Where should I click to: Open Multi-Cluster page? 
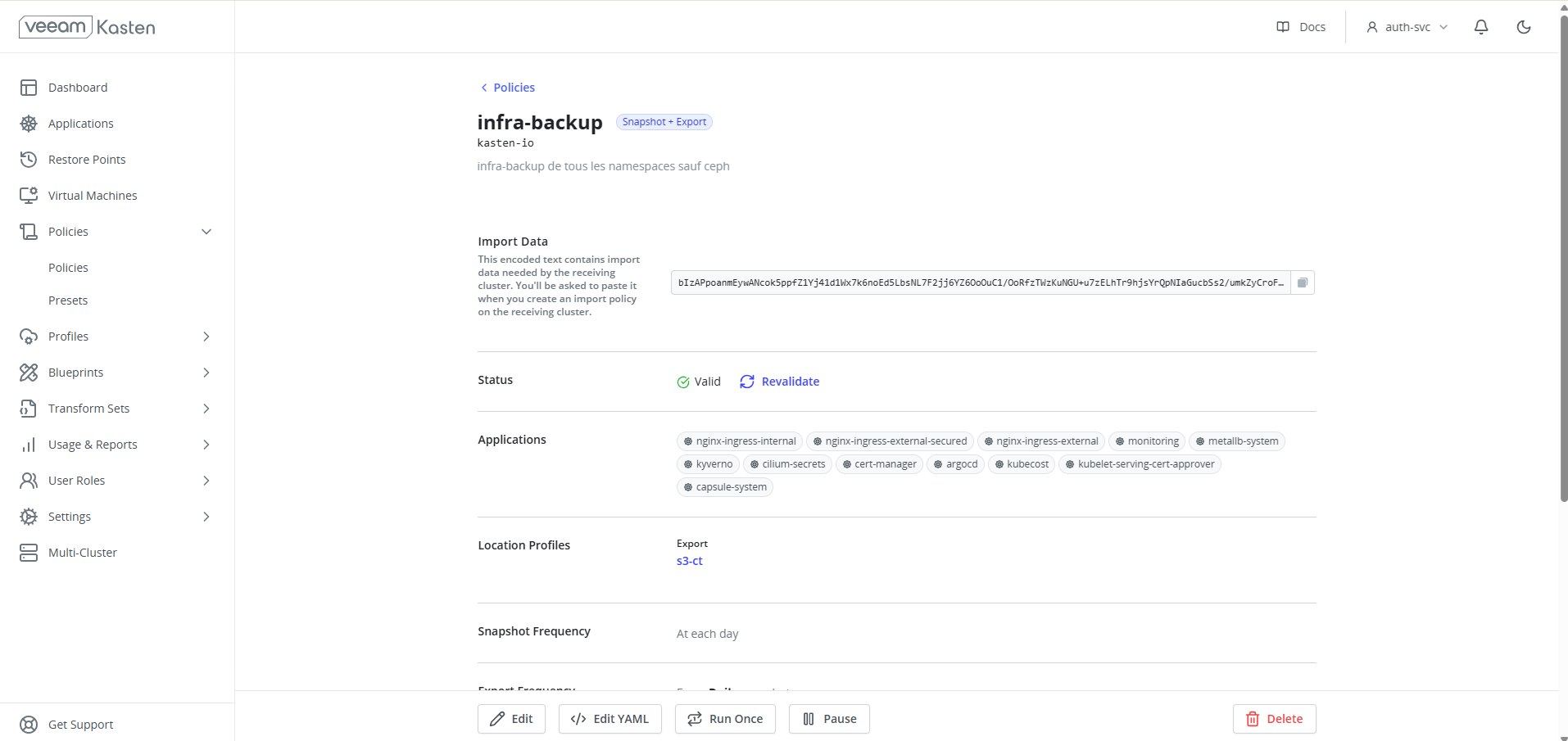click(82, 553)
